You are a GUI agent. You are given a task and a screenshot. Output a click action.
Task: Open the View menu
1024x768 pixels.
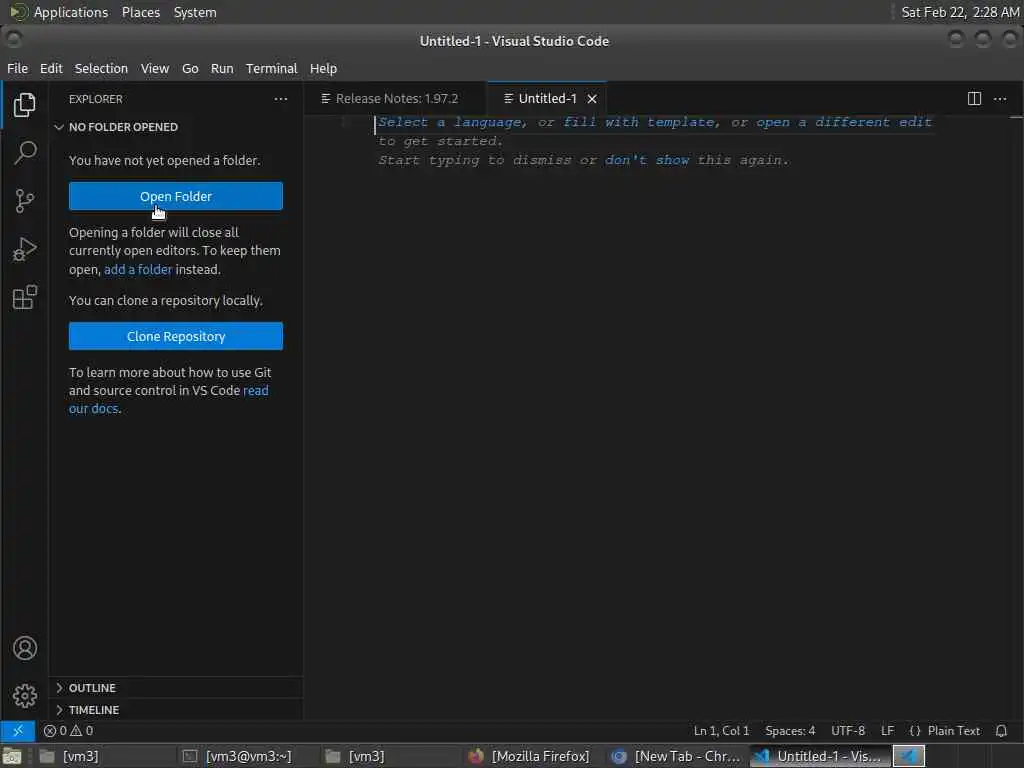[x=155, y=69]
